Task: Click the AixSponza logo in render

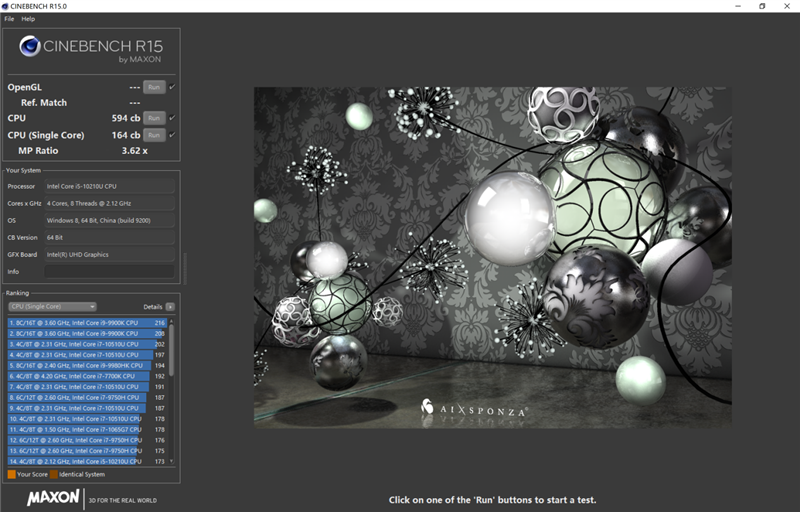Action: coord(473,409)
